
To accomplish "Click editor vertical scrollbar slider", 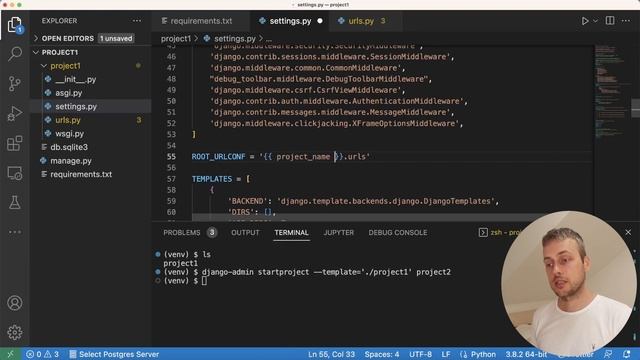I will 636,108.
